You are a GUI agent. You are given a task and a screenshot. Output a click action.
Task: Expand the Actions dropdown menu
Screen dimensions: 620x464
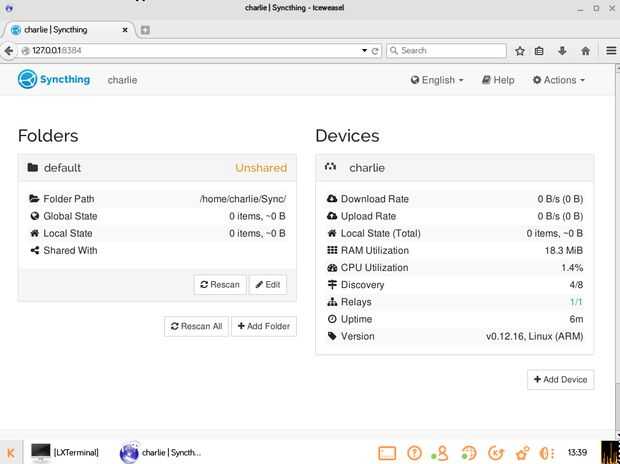click(558, 80)
